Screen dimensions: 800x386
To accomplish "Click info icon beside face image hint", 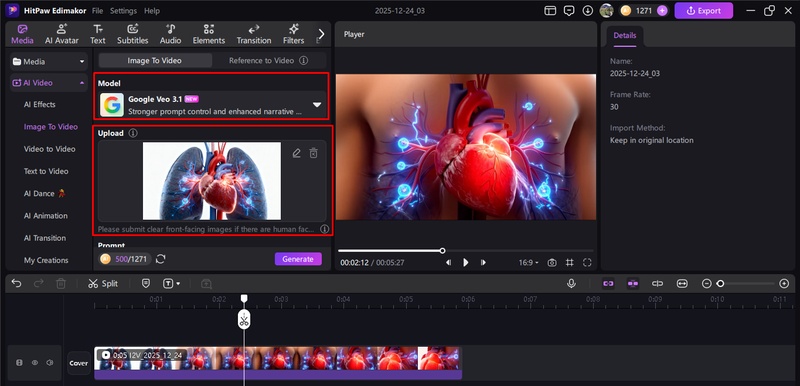I will [x=324, y=229].
